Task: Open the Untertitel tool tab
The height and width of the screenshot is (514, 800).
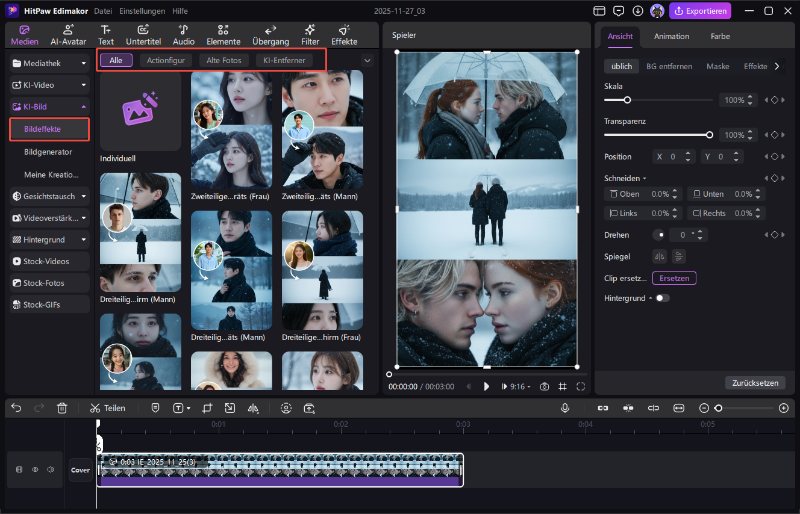Action: click(143, 34)
